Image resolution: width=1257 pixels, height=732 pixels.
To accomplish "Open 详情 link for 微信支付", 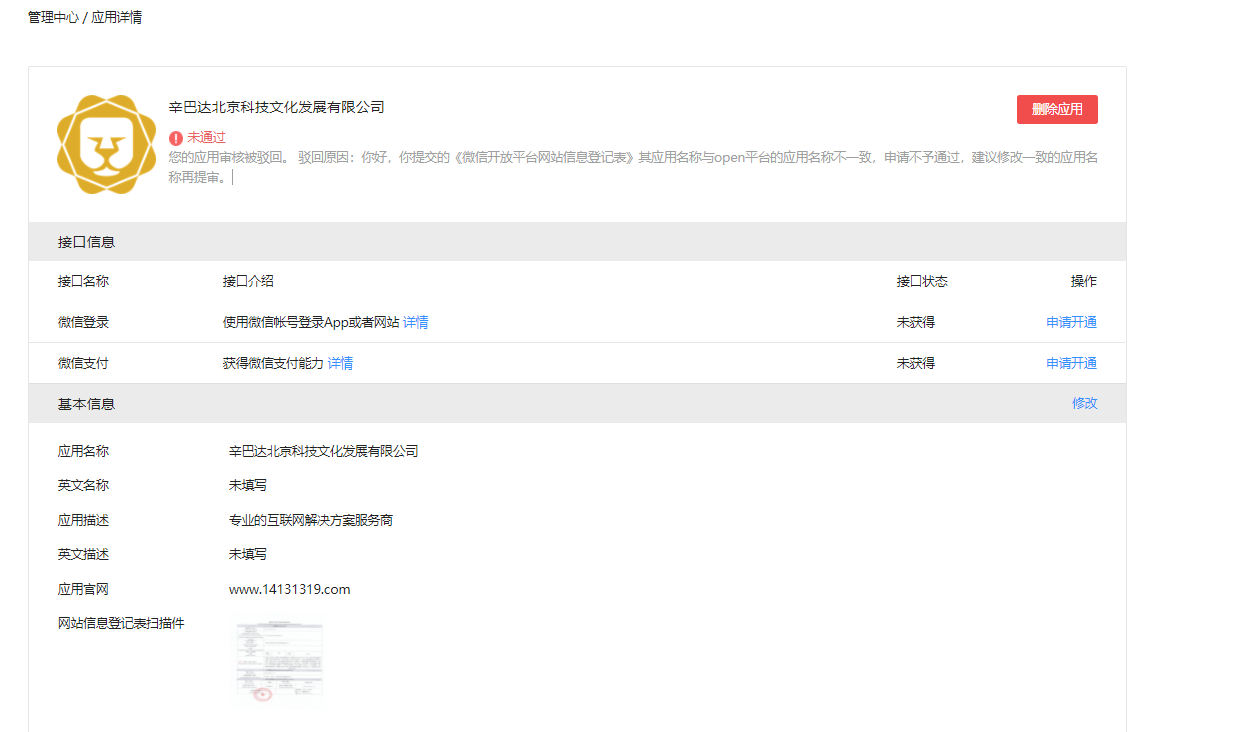I will [x=340, y=363].
